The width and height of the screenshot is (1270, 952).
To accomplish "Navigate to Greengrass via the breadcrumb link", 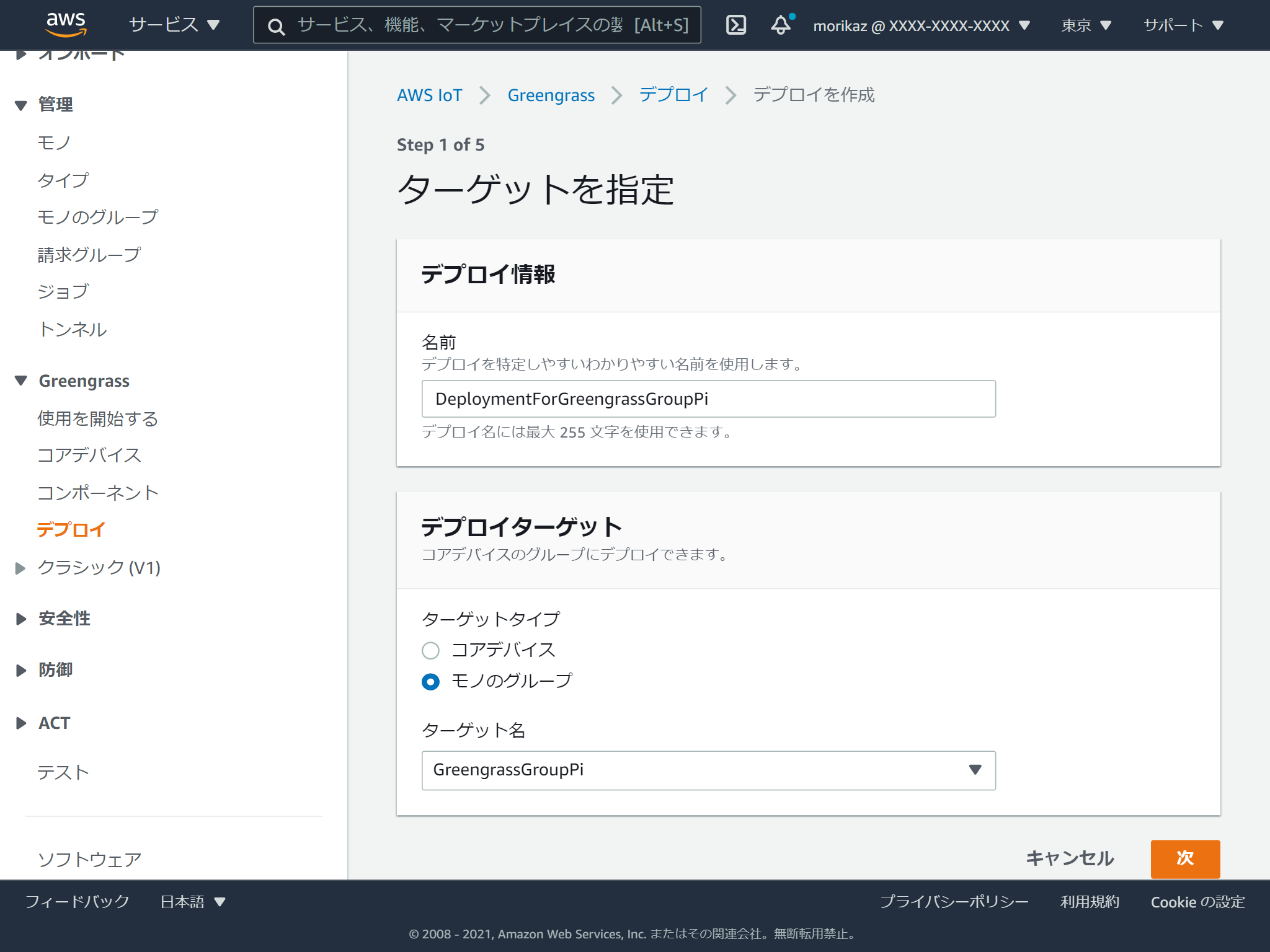I will [551, 95].
